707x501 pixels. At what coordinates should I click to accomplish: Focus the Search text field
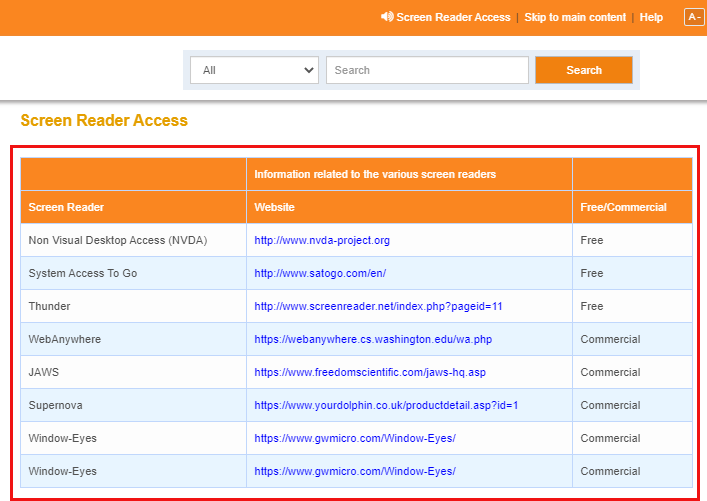(427, 70)
